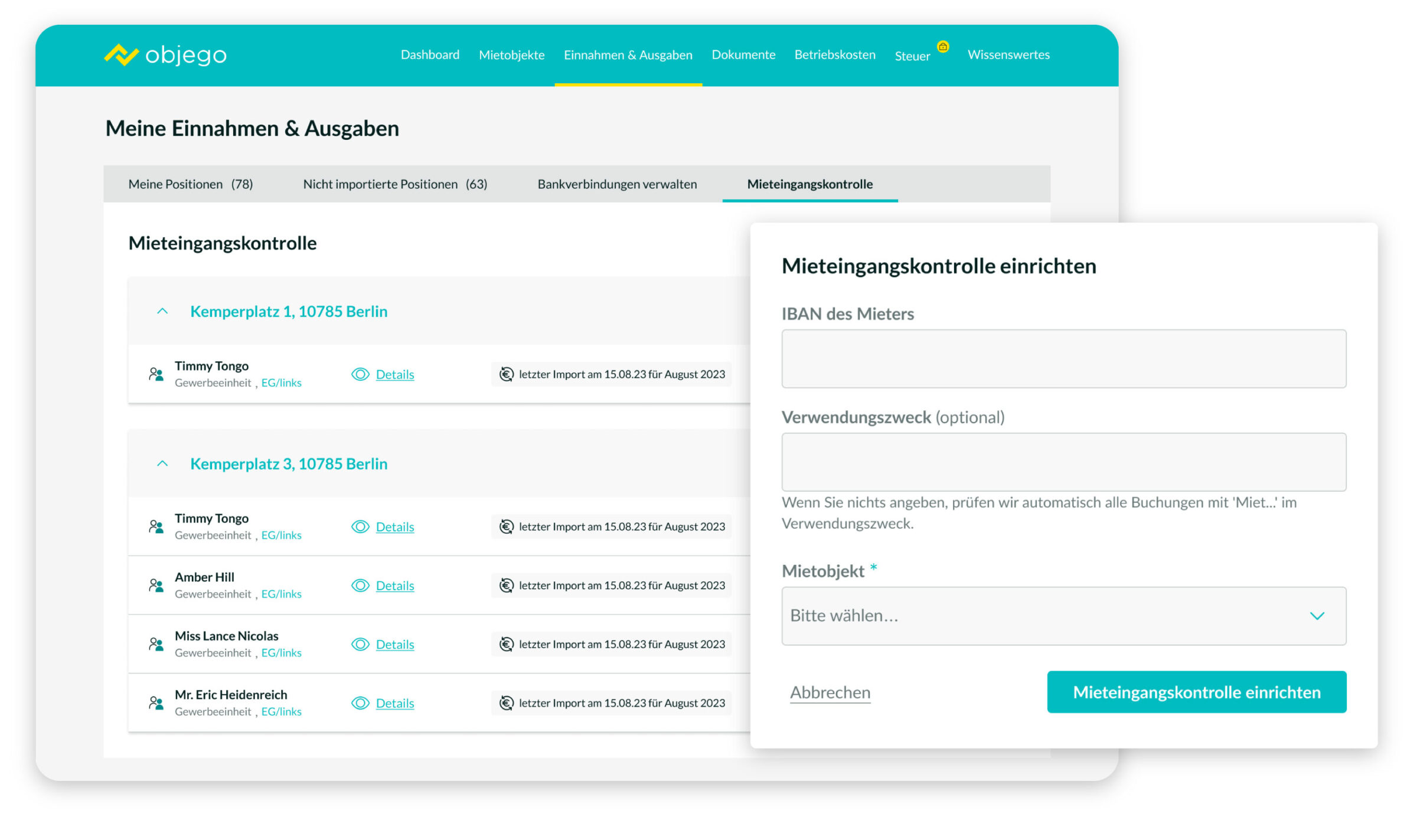The height and width of the screenshot is (840, 1417).
Task: Click the tenant icon beside Miss Lance Nicolas
Action: [156, 644]
